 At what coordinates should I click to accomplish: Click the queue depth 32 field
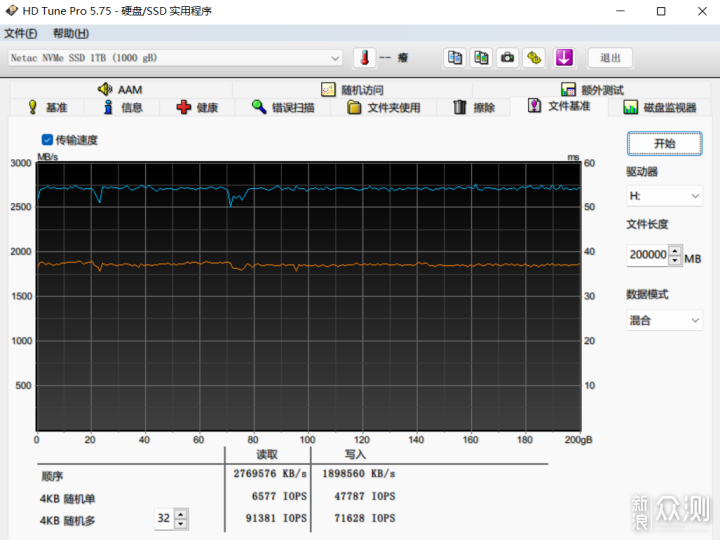(x=163, y=518)
